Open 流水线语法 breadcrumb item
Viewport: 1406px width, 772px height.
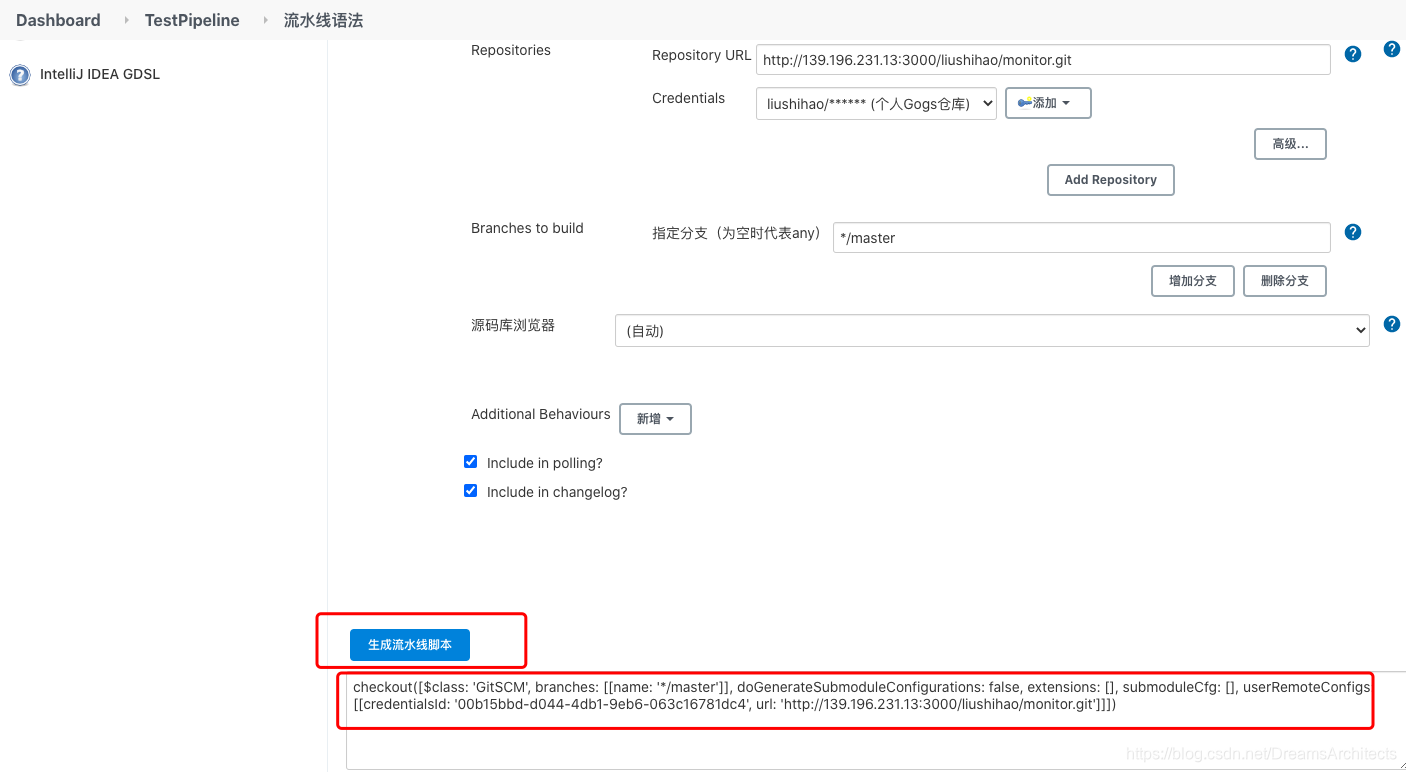coord(323,20)
